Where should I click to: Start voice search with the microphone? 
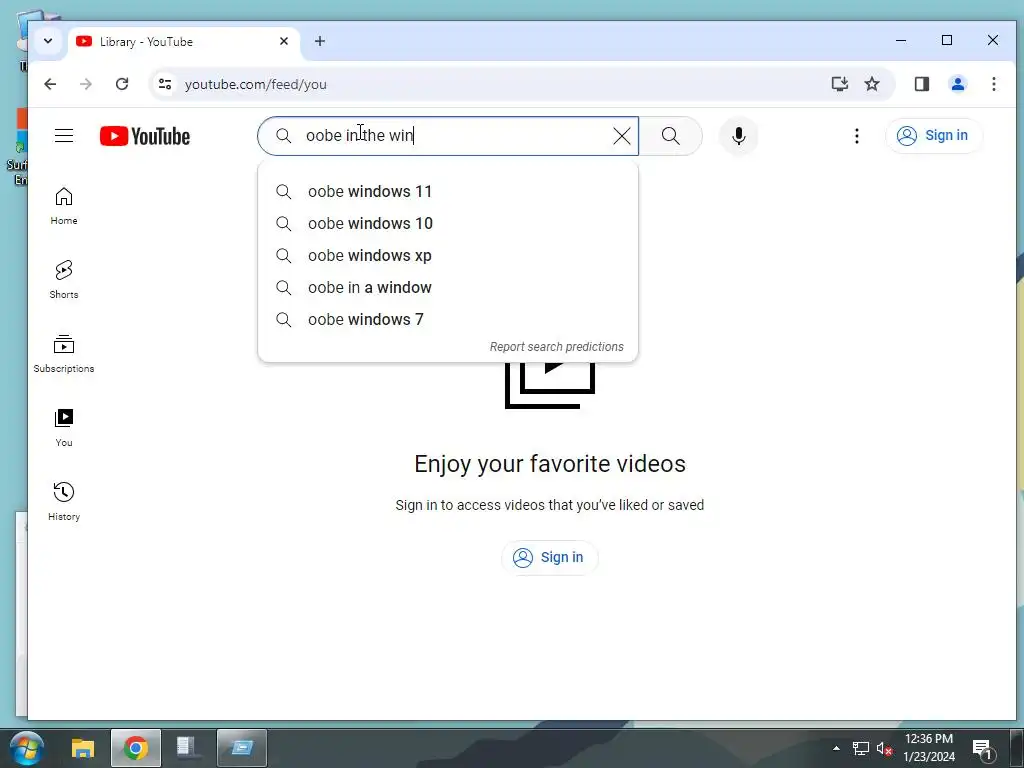click(739, 136)
